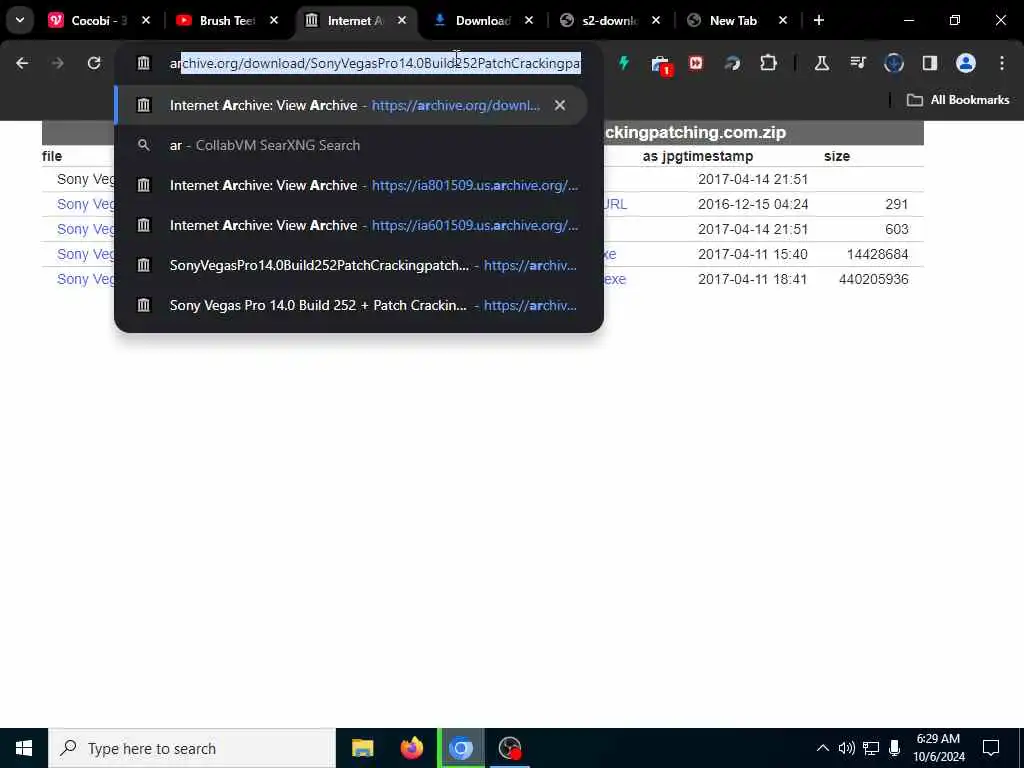The height and width of the screenshot is (768, 1024).
Task: Show hidden system tray icons
Action: (823, 748)
